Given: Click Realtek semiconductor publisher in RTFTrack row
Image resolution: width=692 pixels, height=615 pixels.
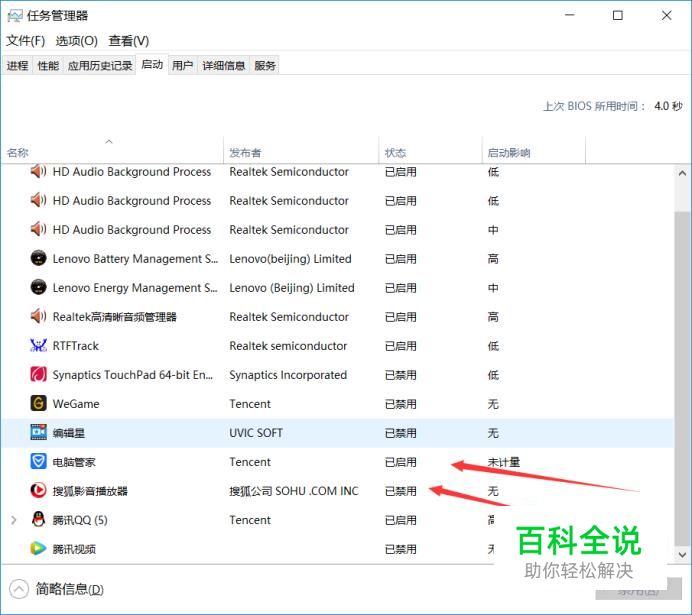Looking at the screenshot, I should 288,346.
